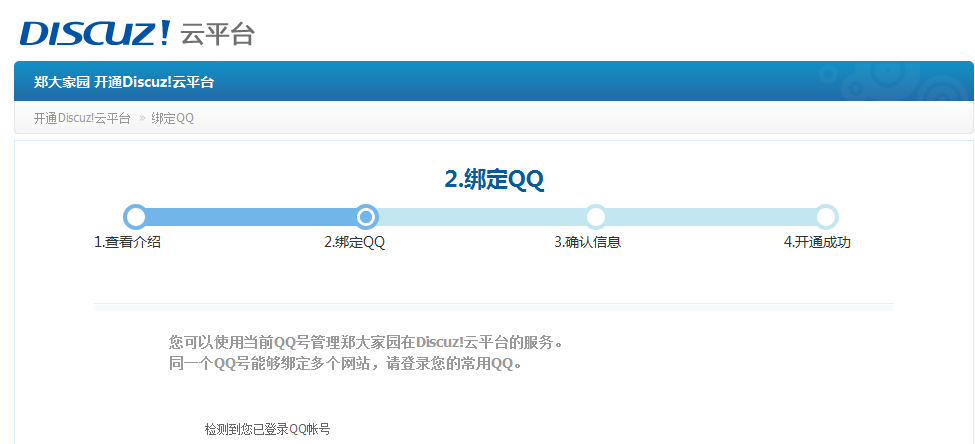975x444 pixels.
Task: Click the 绑定QQ breadcrumb item
Action: (172, 118)
